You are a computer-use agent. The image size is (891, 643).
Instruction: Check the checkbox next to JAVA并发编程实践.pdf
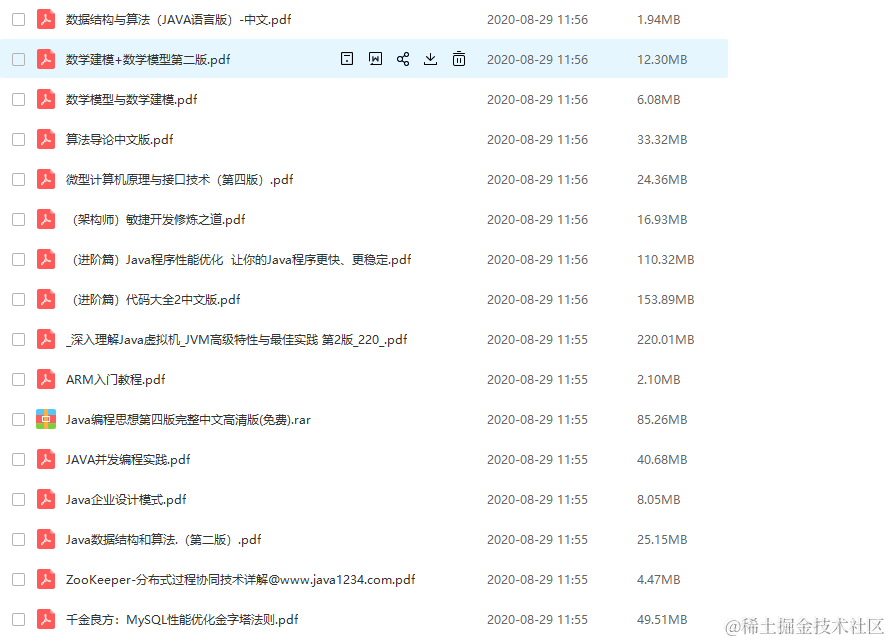(x=18, y=459)
